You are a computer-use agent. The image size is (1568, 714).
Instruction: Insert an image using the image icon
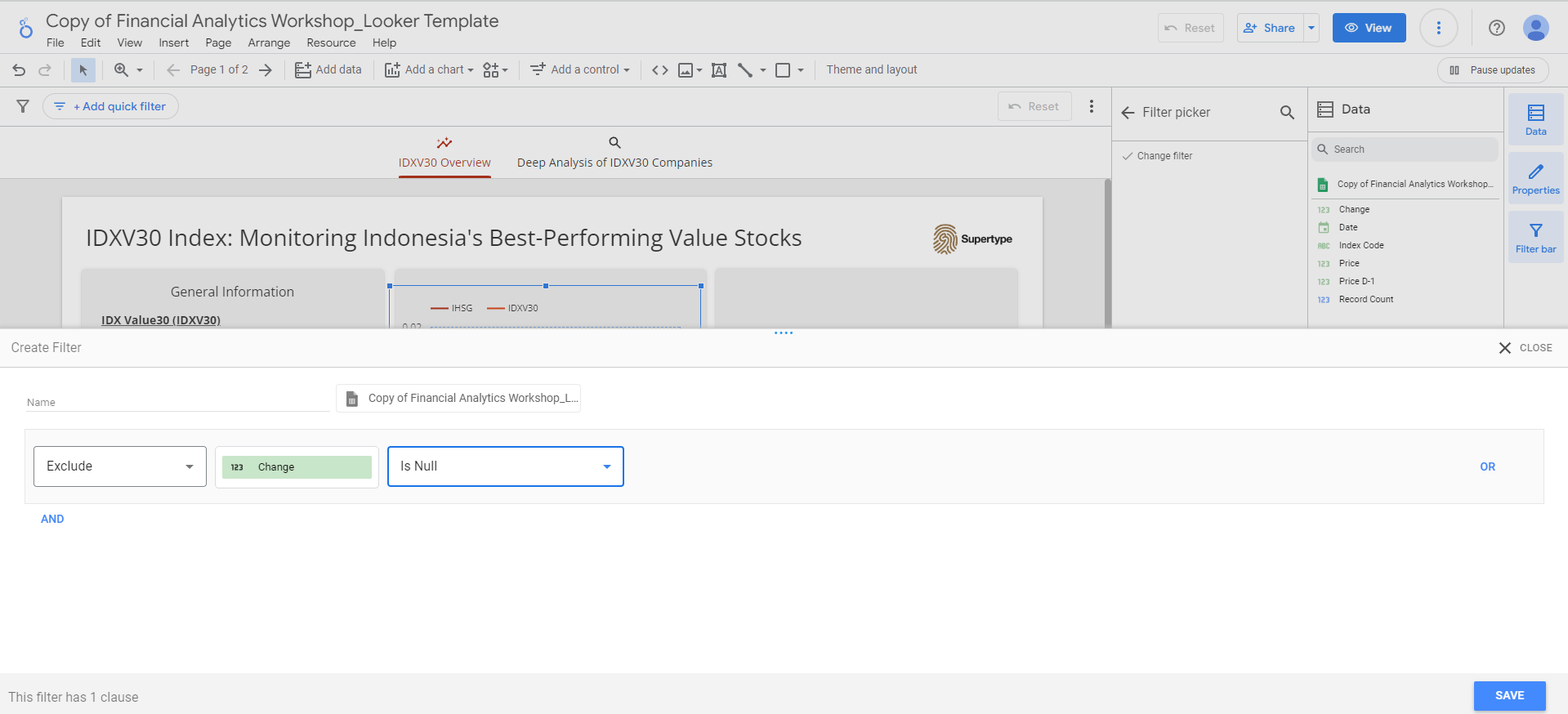click(686, 70)
